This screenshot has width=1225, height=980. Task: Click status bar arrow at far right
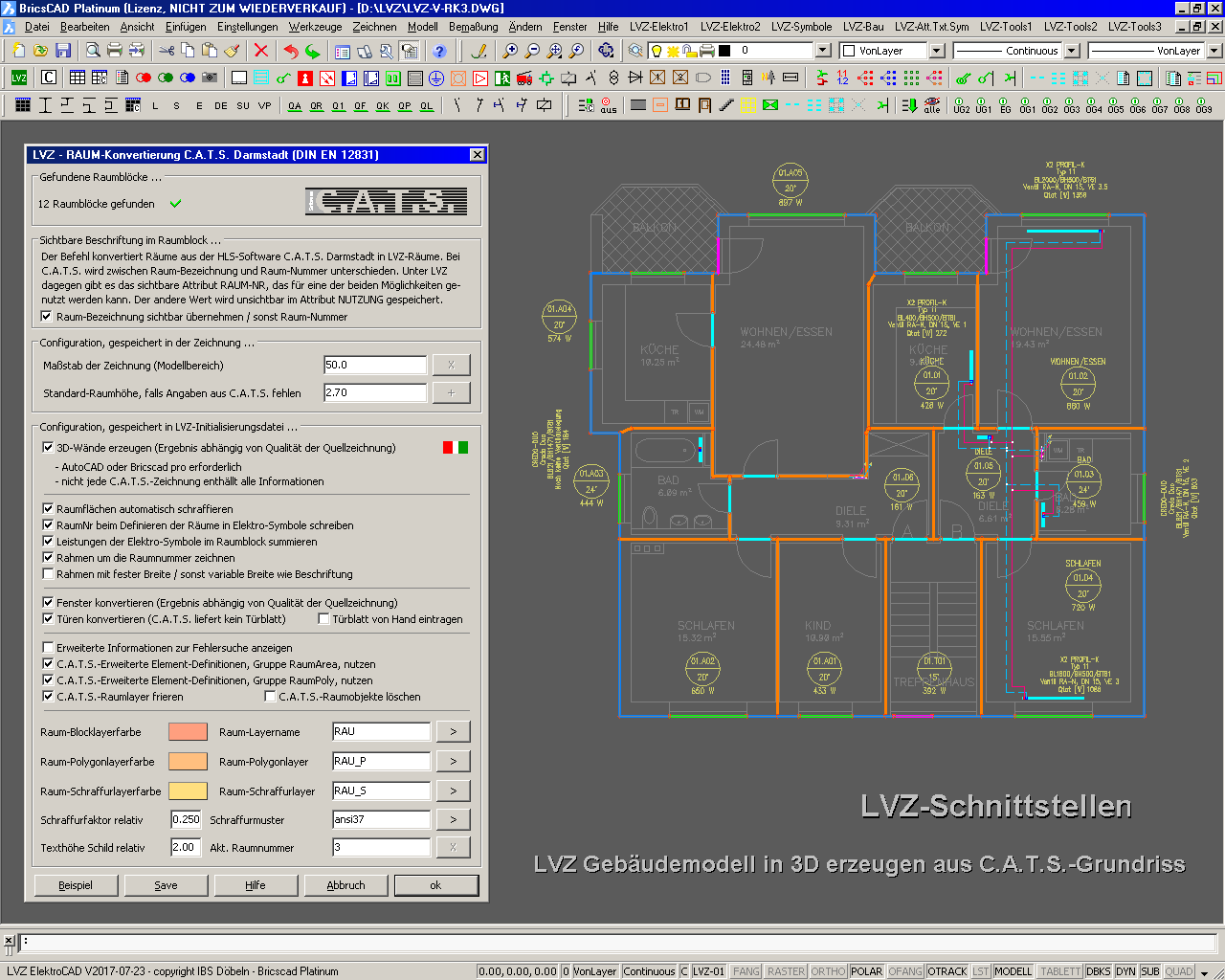[x=1205, y=972]
